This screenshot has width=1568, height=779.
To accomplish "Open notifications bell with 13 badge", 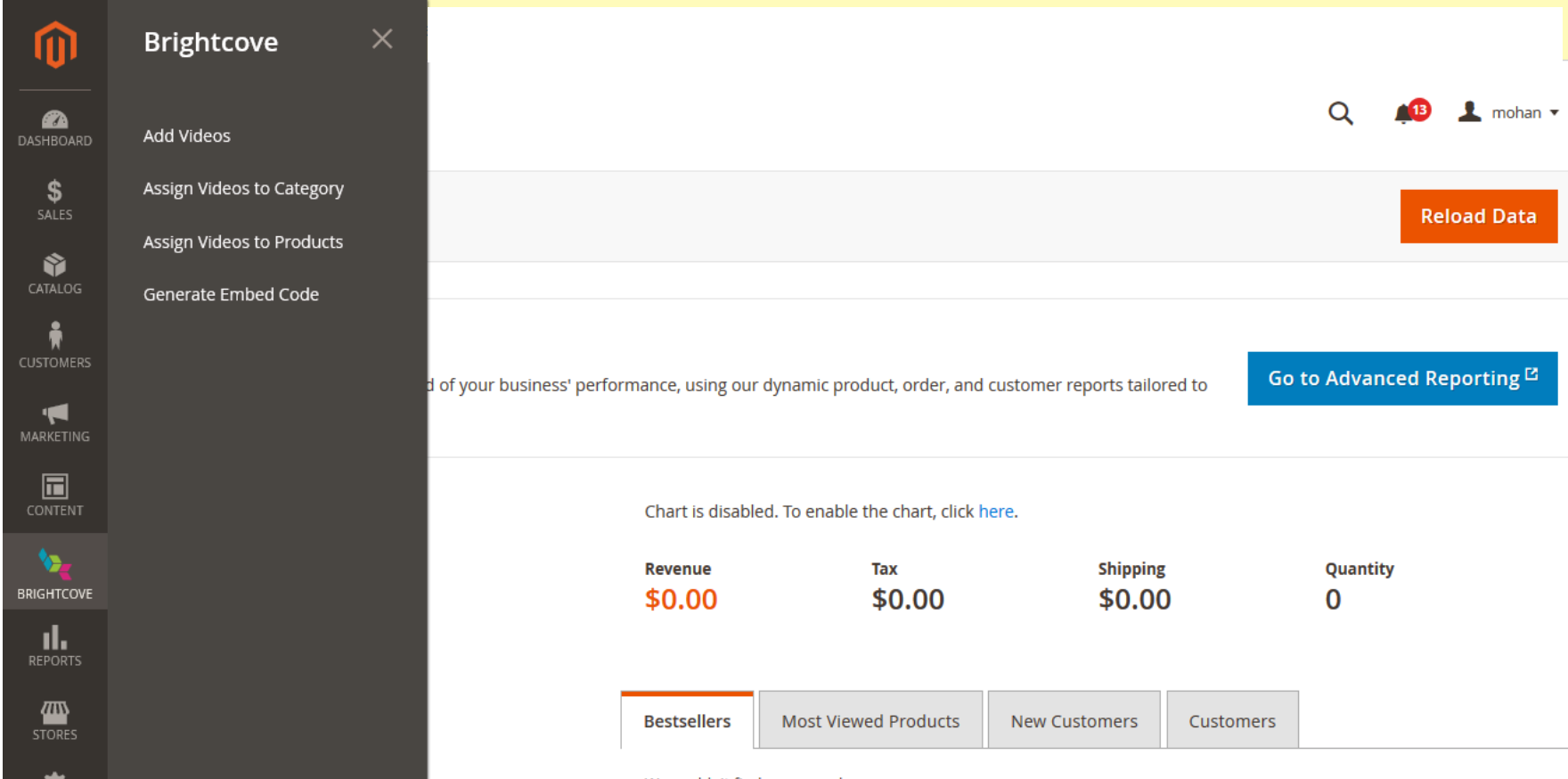I will pos(1407,113).
